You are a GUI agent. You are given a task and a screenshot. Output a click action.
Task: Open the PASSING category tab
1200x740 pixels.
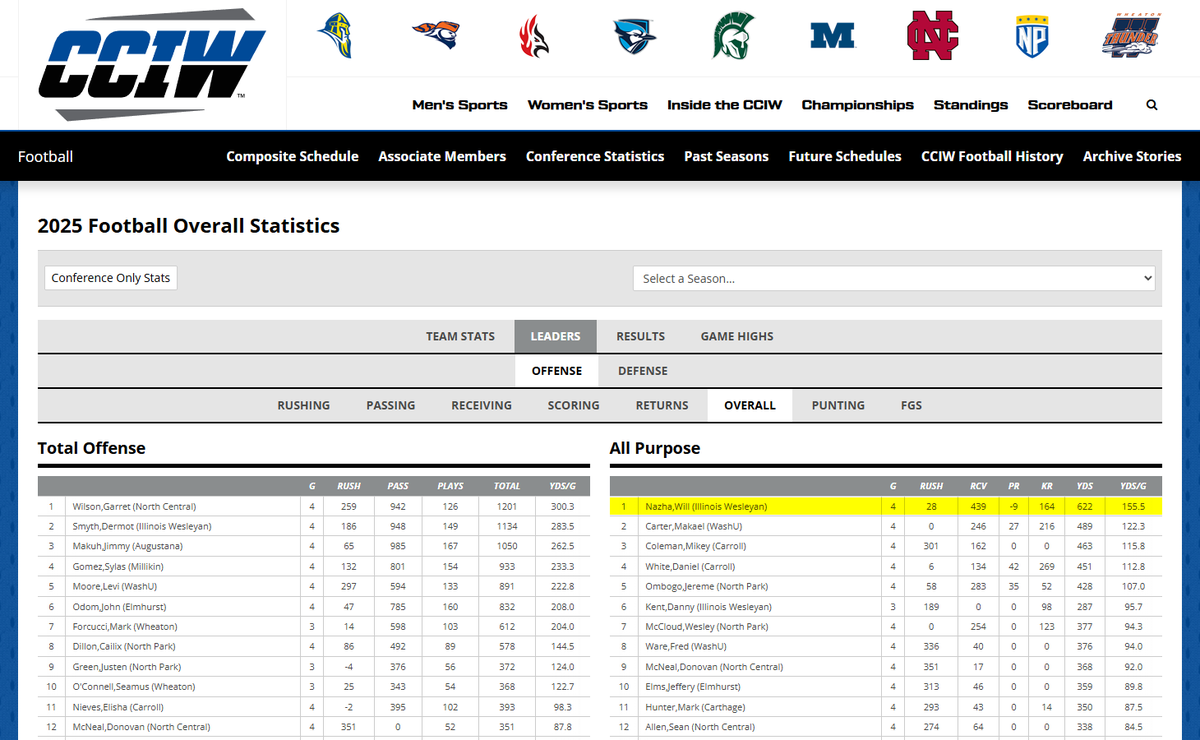click(x=391, y=405)
